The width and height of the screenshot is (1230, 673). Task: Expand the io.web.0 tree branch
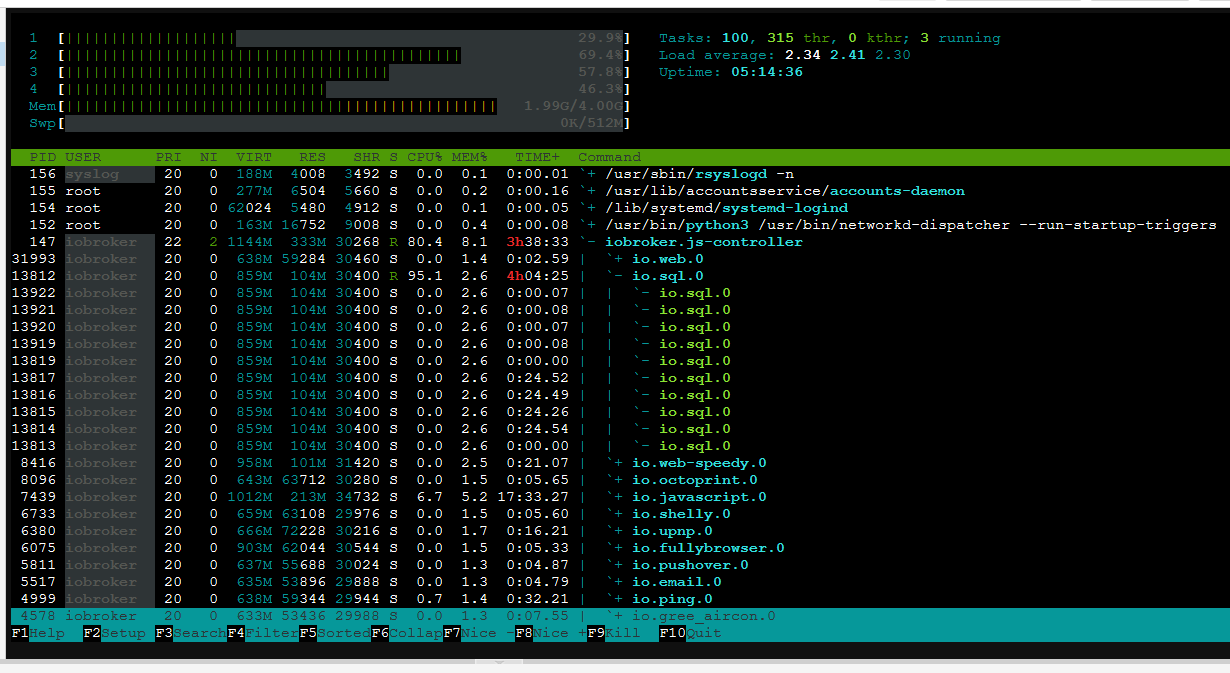pyautogui.click(x=616, y=259)
